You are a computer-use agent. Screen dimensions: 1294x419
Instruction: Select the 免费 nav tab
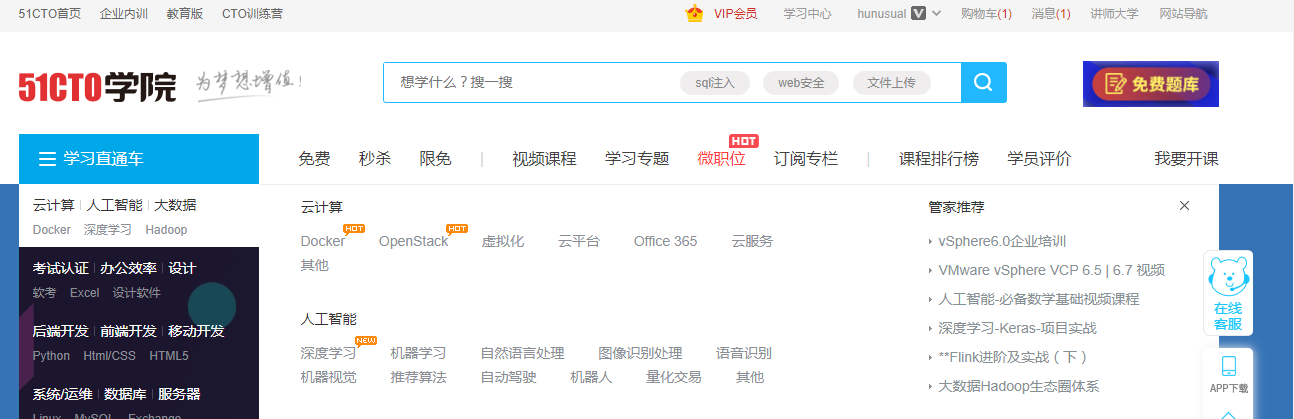(x=314, y=159)
